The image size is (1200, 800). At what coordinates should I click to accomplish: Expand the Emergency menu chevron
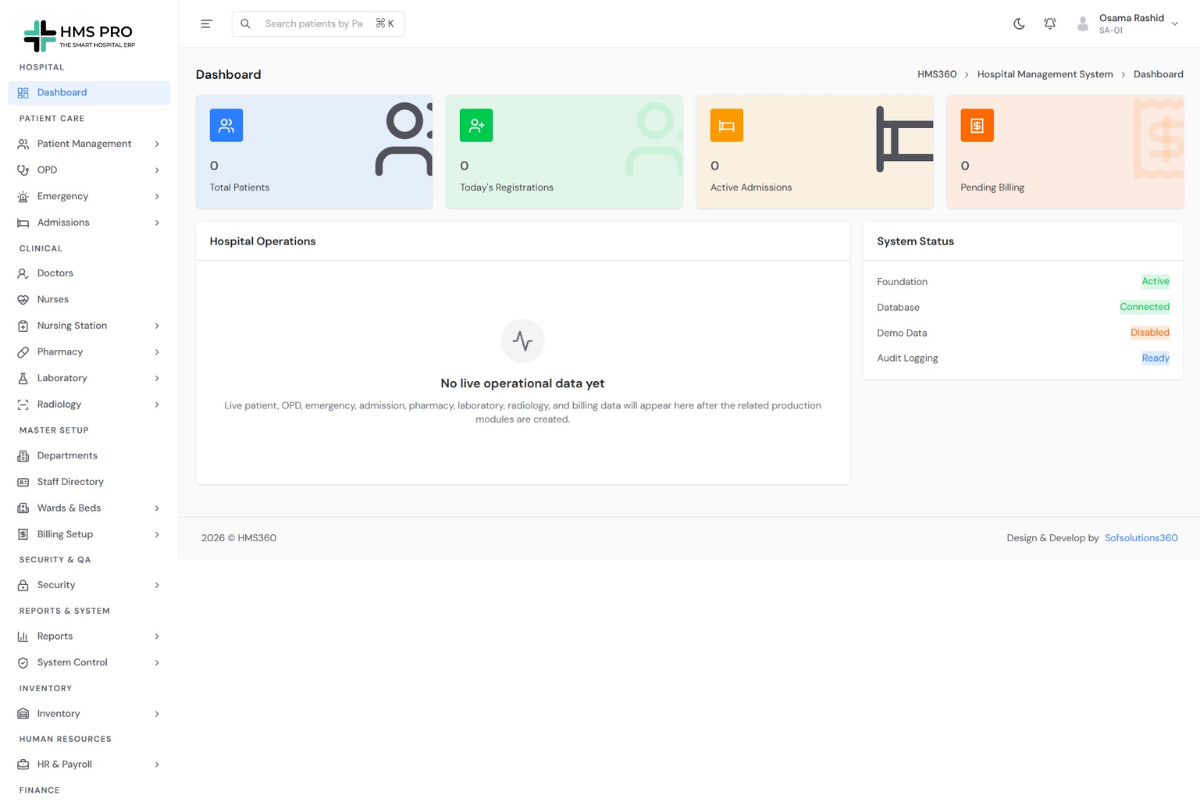[157, 197]
